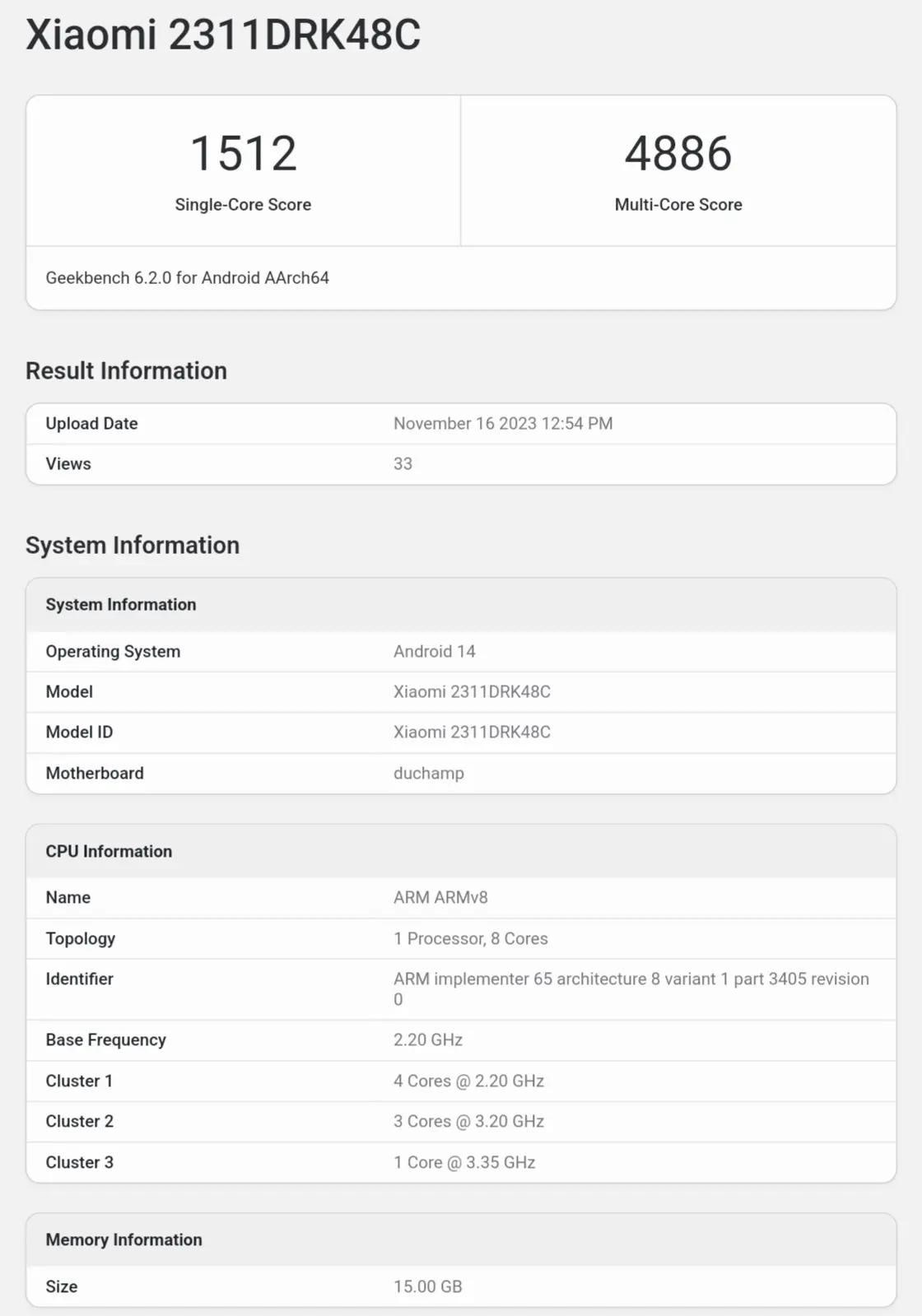This screenshot has width=922, height=1316.
Task: Click the Memory Information table header
Action: (x=123, y=1240)
